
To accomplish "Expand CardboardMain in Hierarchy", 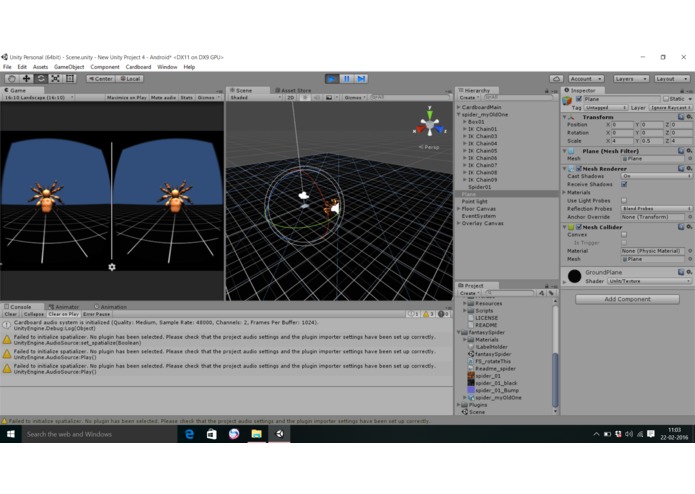I will [458, 107].
